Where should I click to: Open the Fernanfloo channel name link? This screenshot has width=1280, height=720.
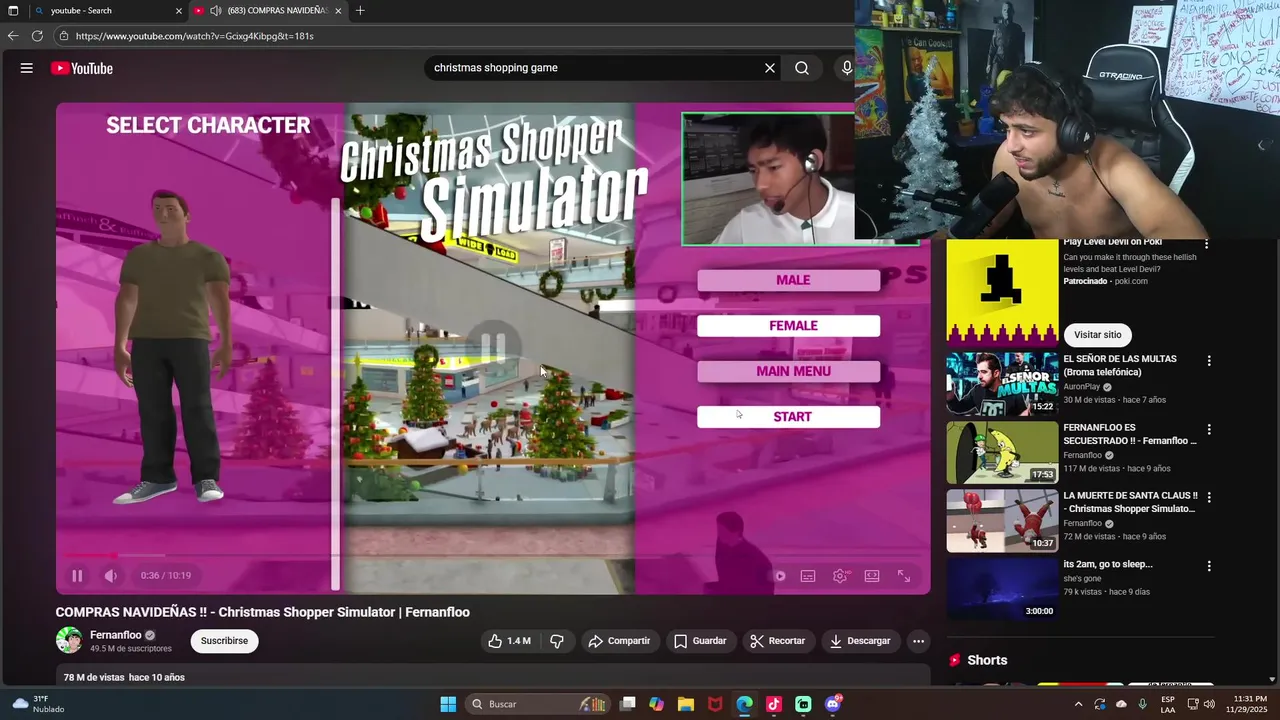point(116,635)
